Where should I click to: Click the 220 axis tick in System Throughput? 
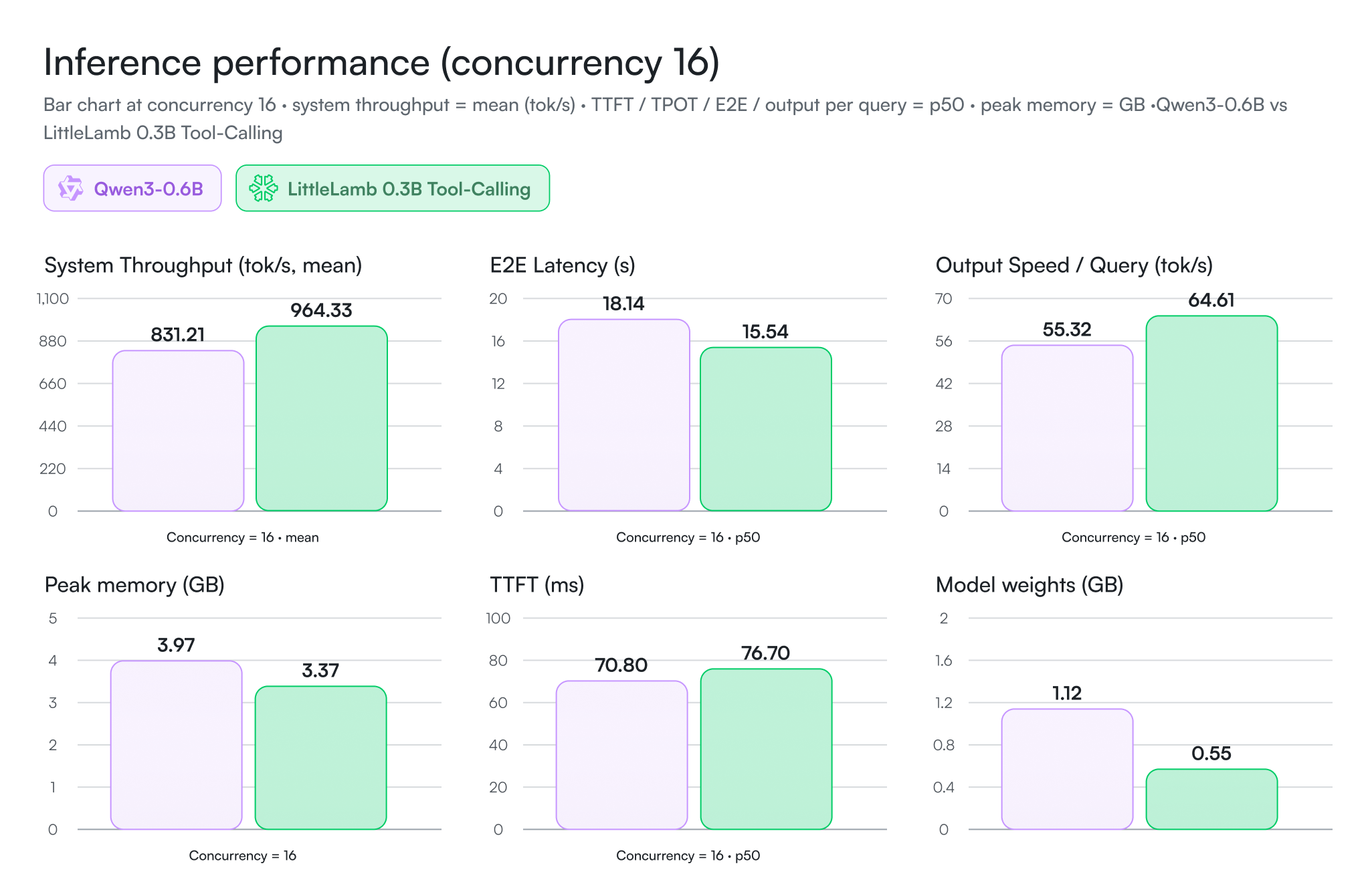click(53, 468)
